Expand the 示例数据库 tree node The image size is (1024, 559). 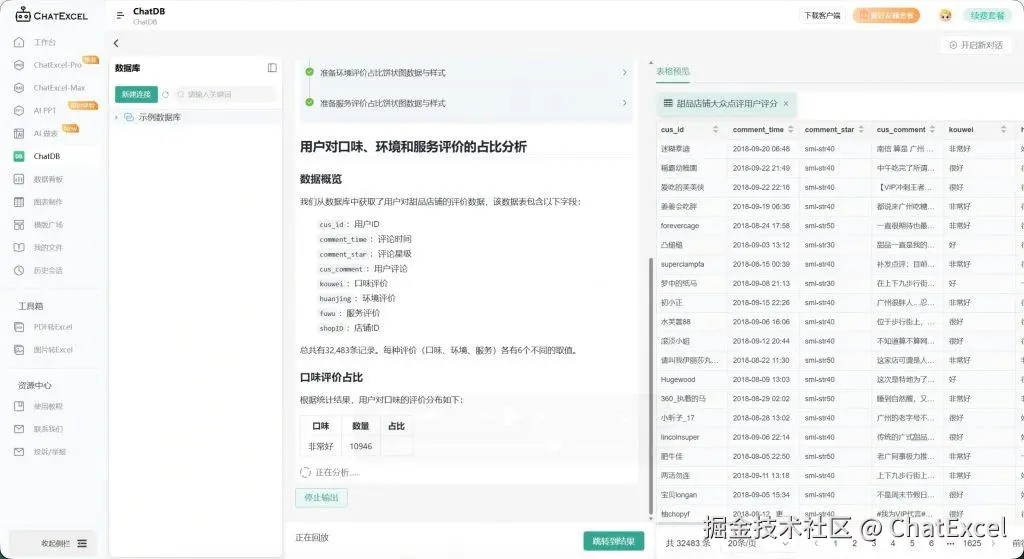(x=117, y=118)
